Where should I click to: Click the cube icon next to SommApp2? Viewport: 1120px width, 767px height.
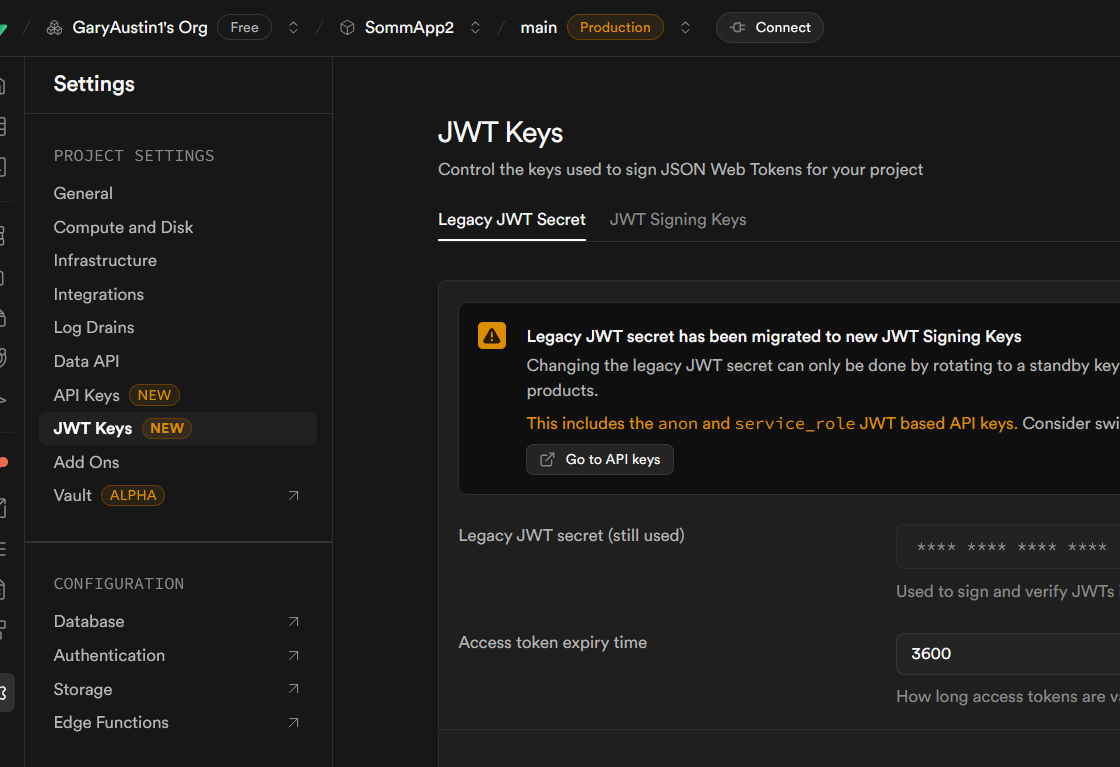[347, 28]
